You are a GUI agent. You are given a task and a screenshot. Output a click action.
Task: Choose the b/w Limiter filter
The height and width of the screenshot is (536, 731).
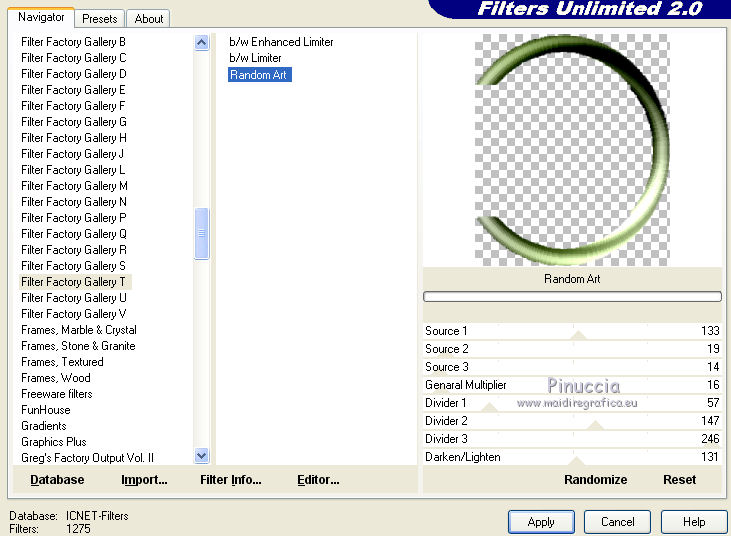coord(255,58)
